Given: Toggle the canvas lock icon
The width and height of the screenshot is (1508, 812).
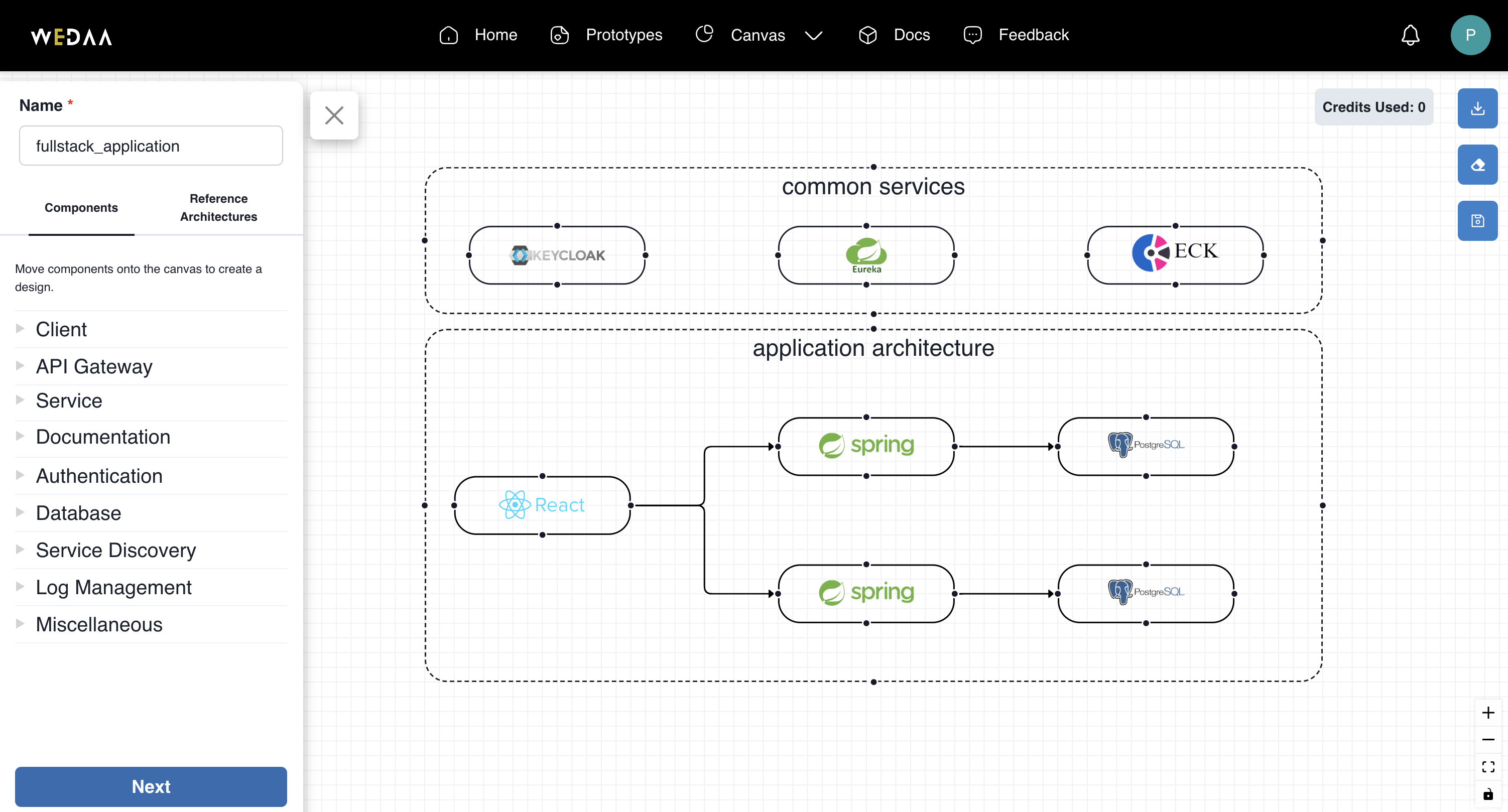Looking at the screenshot, I should click(x=1488, y=794).
